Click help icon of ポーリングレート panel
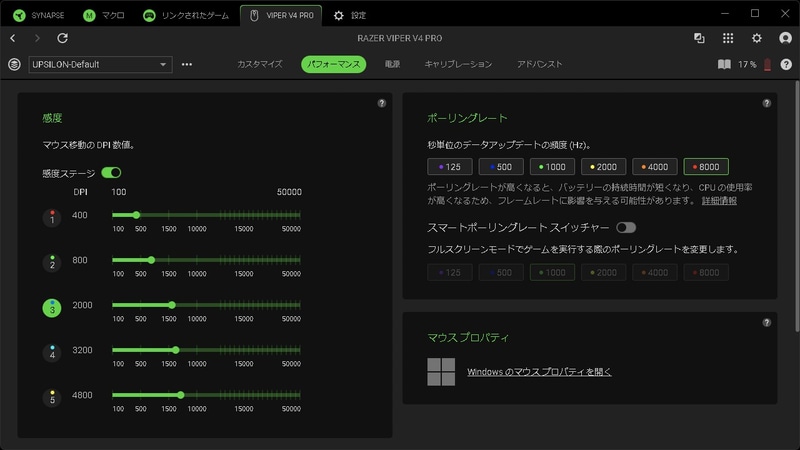 [766, 103]
